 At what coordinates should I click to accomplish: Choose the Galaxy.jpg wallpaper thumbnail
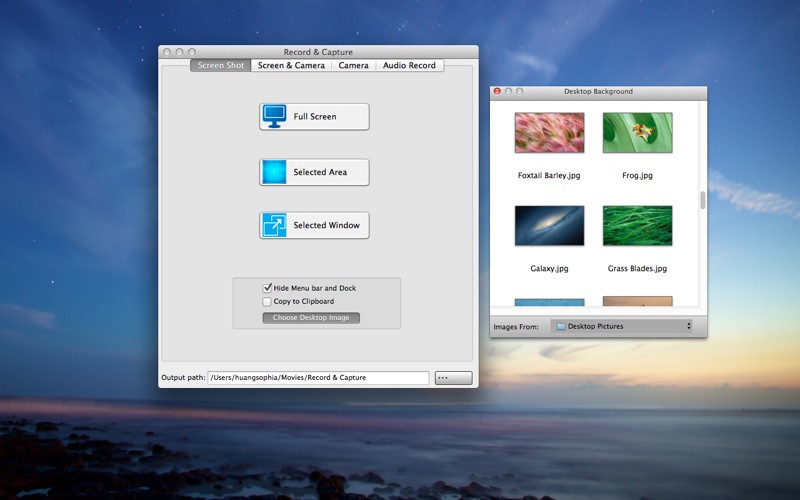tap(549, 226)
